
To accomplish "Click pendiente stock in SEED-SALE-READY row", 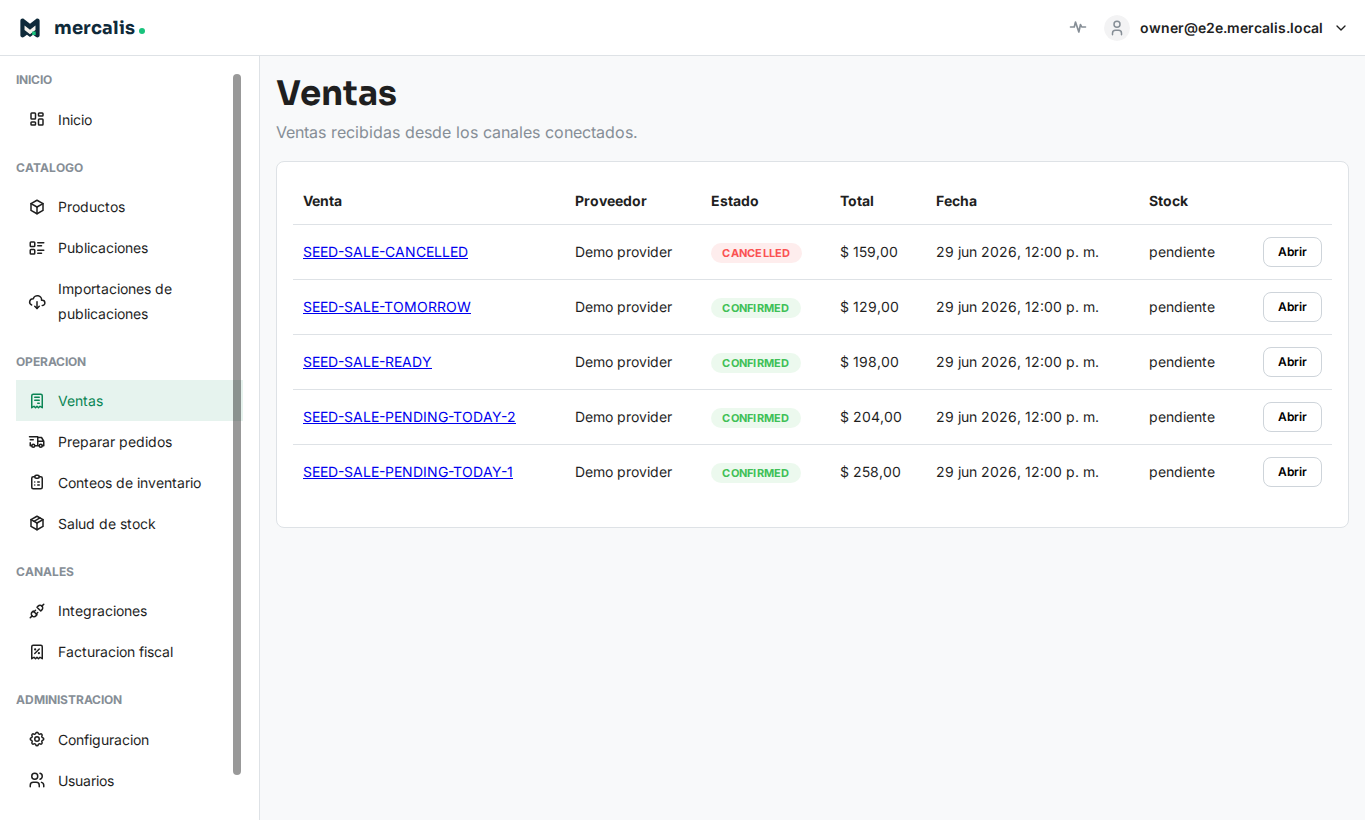I will point(1182,362).
